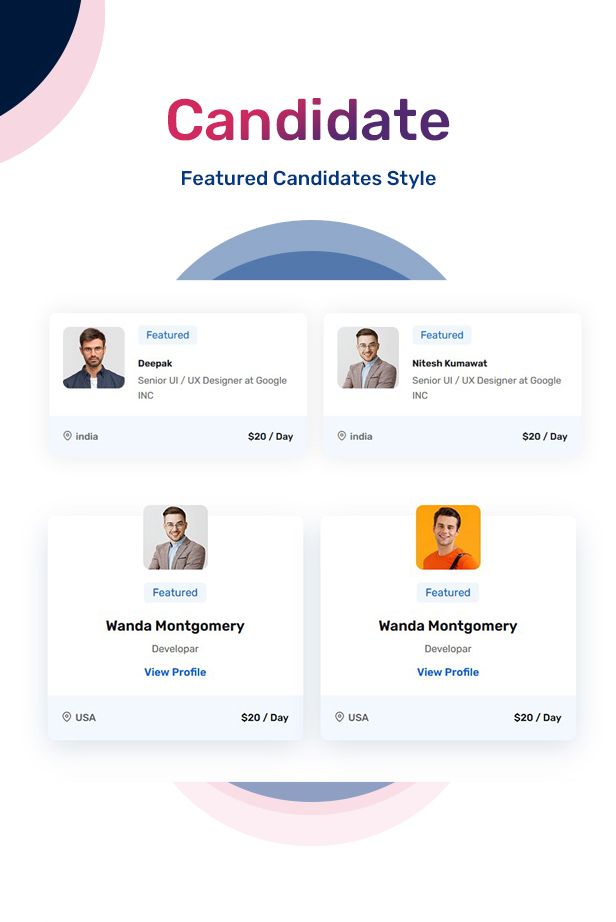Select the Nitesh Kumawat candidate name

(450, 364)
